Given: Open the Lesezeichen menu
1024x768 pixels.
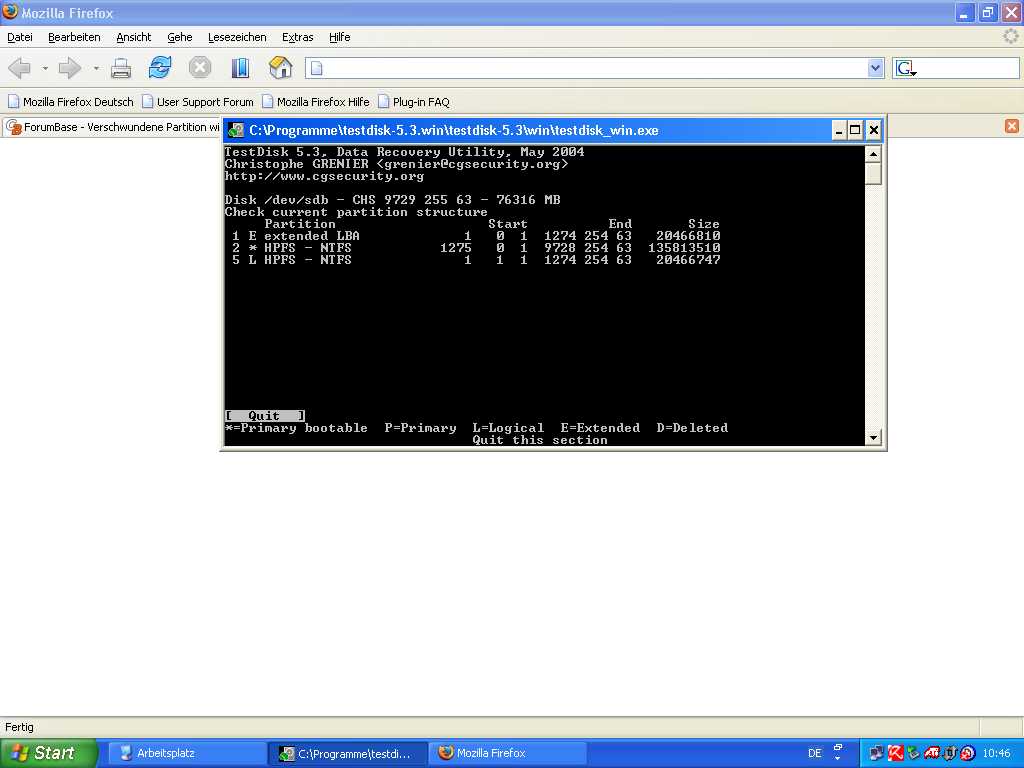Looking at the screenshot, I should (237, 37).
